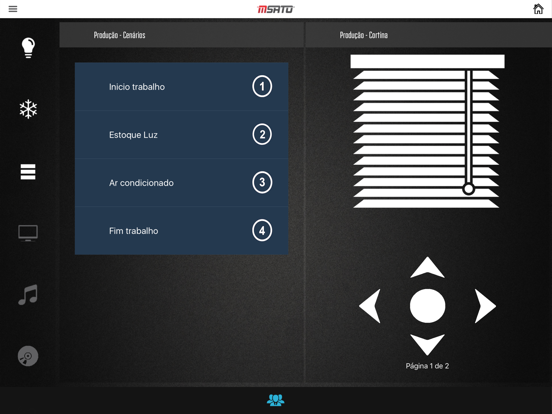Tap the blue users group icon
Viewport: 552px width, 414px height.
point(276,400)
